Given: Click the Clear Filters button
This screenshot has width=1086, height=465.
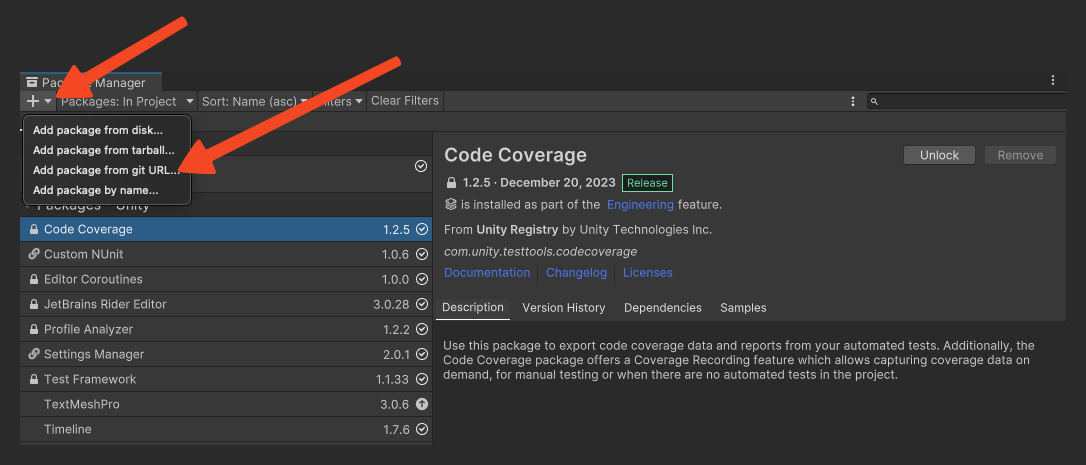Looking at the screenshot, I should coord(405,101).
